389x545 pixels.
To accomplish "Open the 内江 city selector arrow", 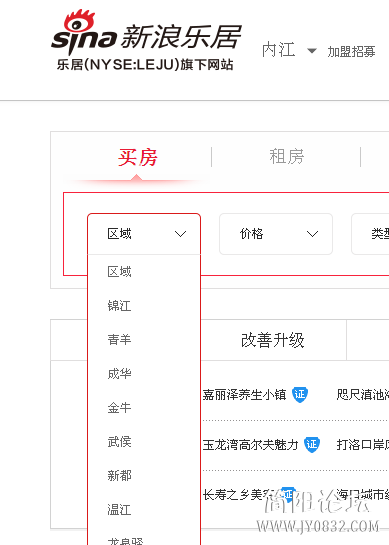I will click(x=312, y=51).
